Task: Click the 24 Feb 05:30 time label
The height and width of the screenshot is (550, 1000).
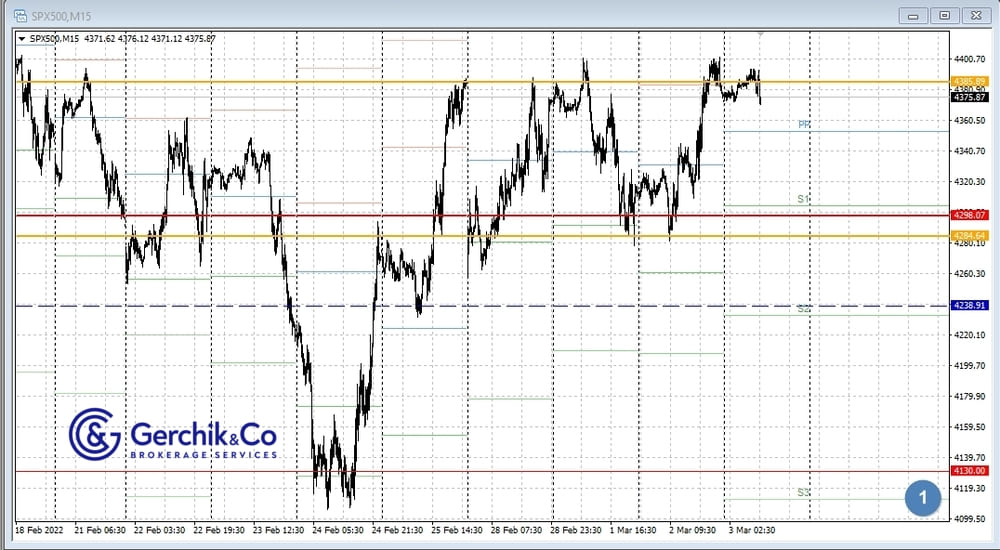Action: click(x=339, y=530)
